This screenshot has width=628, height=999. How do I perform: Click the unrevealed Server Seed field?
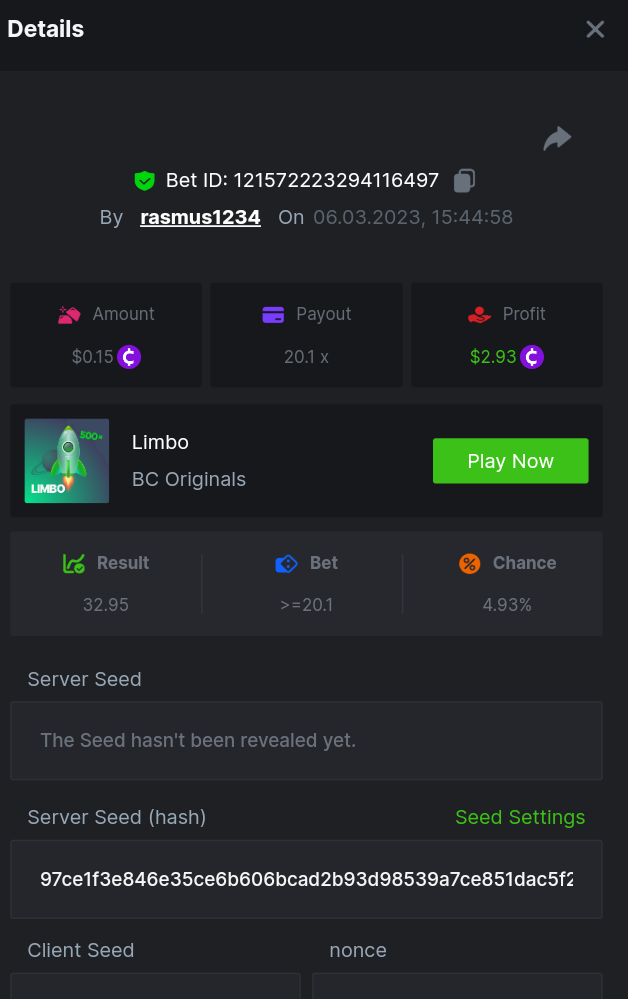point(306,741)
